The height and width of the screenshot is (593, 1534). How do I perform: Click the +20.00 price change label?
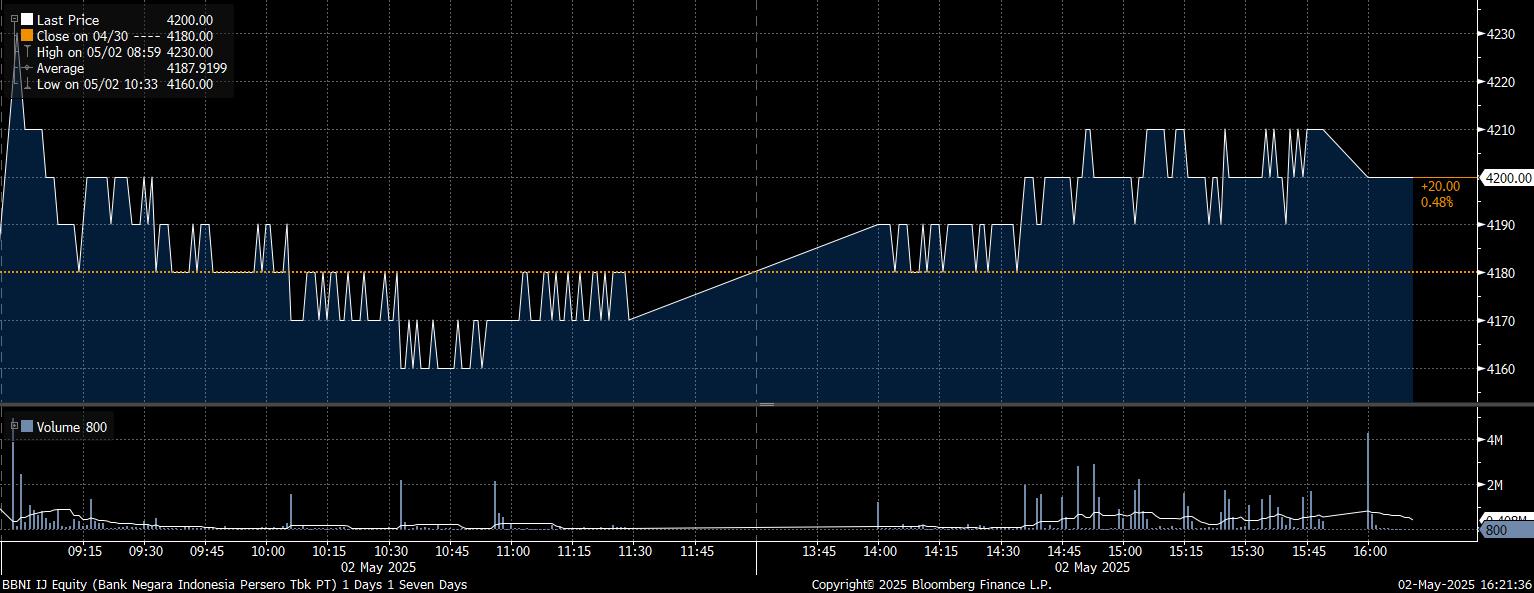coord(1437,186)
